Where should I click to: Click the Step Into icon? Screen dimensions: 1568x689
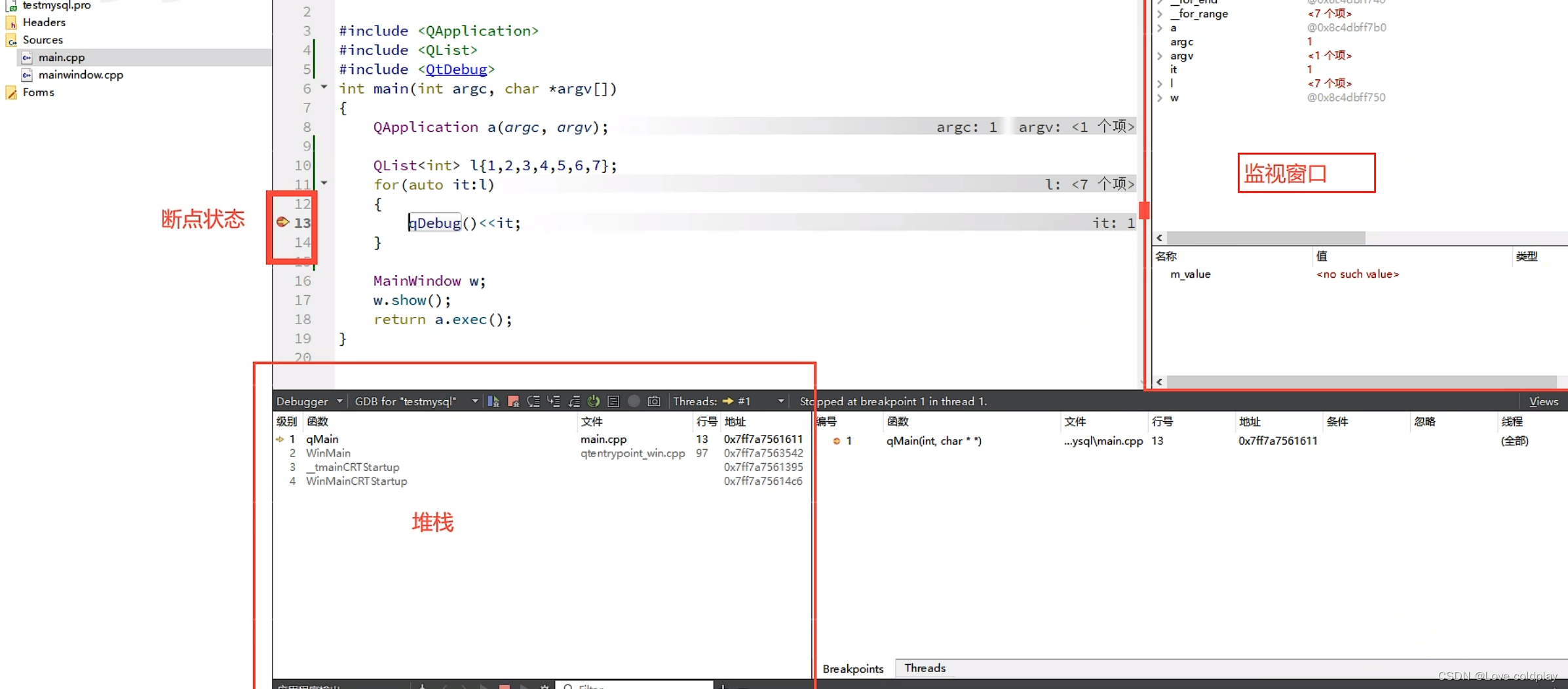click(554, 401)
